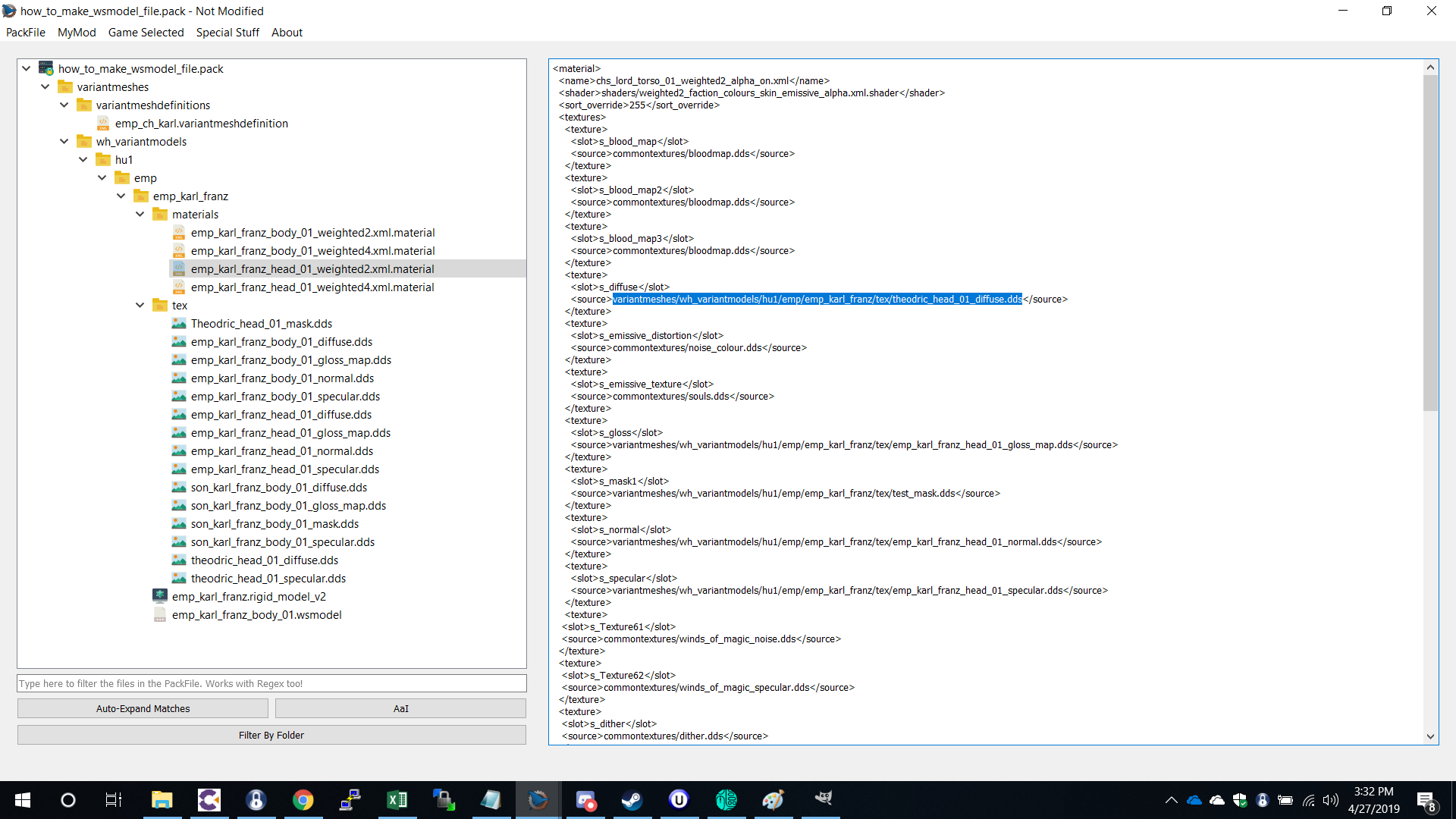
Task: Click the text editor vertical scrollbar thumb
Action: pyautogui.click(x=1430, y=243)
